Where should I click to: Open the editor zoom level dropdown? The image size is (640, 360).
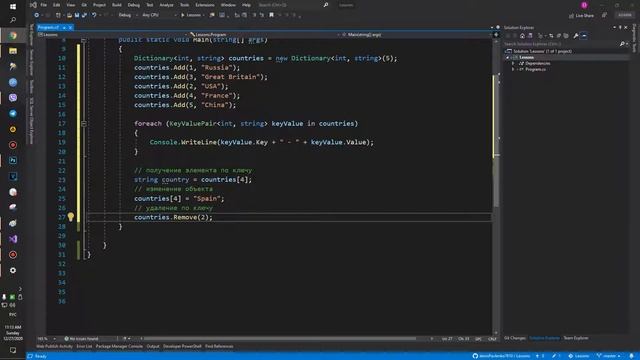[x=46, y=339]
